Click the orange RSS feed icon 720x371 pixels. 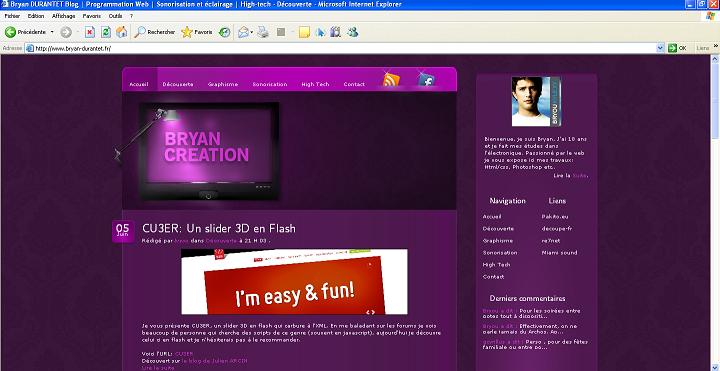391,79
